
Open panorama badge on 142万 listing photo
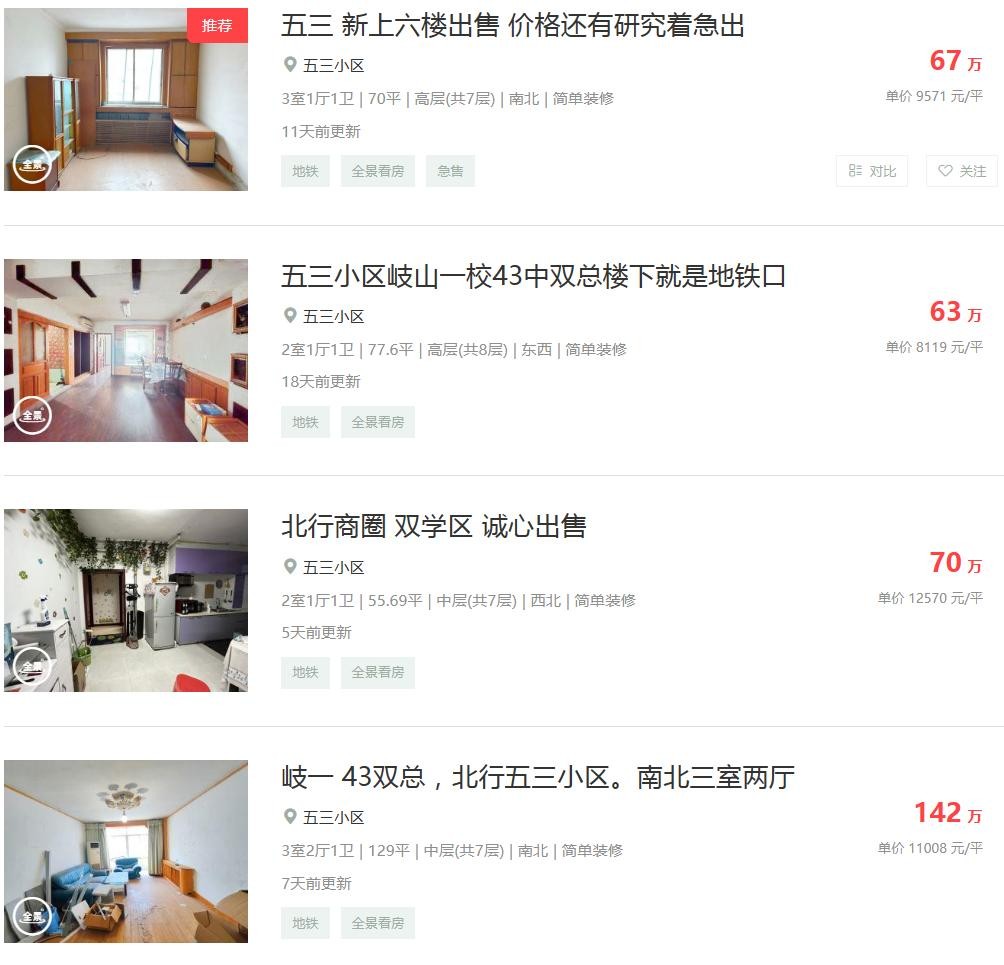coord(32,916)
